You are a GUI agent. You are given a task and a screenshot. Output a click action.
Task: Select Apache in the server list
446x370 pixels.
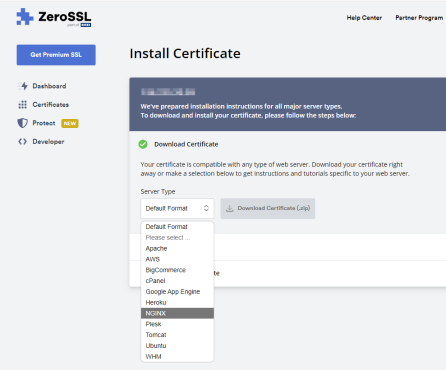coord(177,248)
